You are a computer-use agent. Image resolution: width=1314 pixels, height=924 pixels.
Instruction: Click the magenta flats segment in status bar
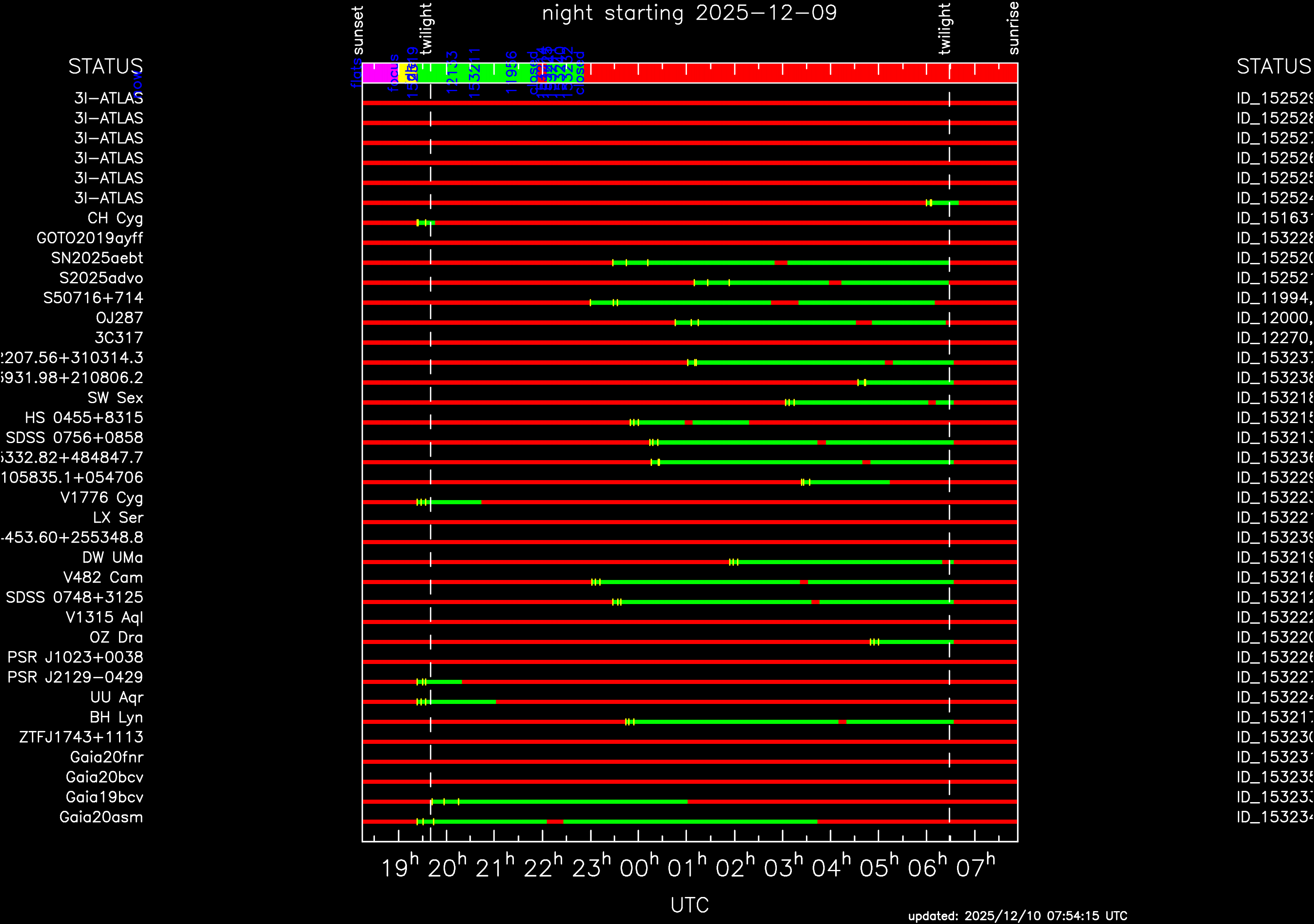pos(381,73)
